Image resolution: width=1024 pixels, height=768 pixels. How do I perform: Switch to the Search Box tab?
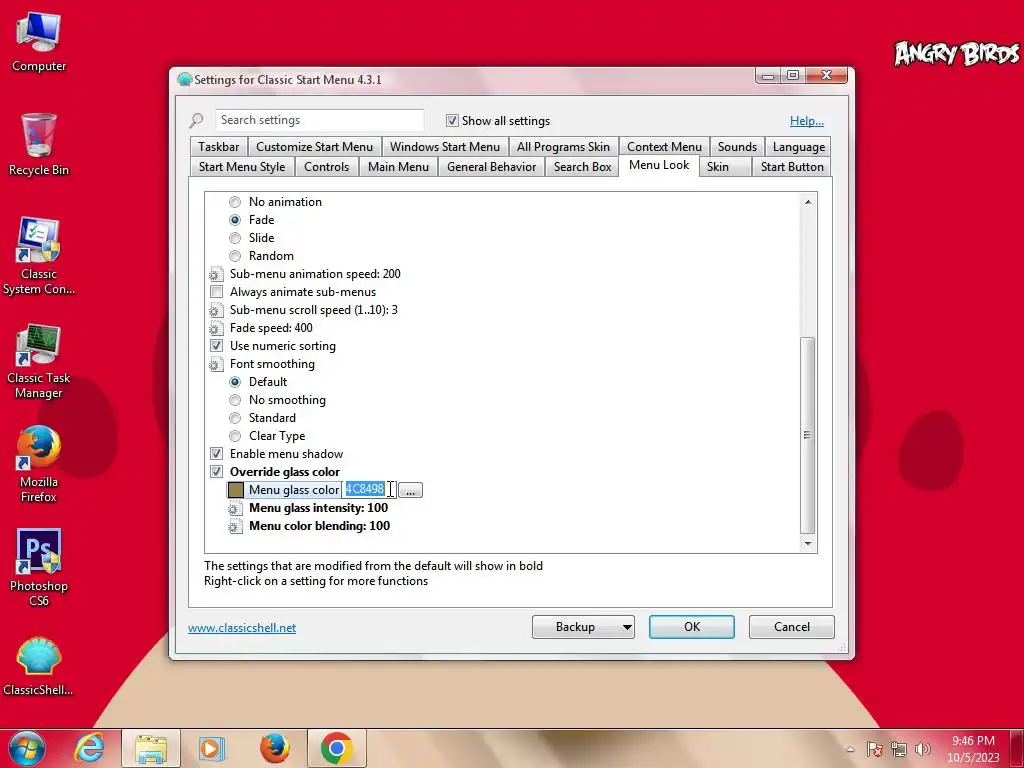(x=583, y=167)
